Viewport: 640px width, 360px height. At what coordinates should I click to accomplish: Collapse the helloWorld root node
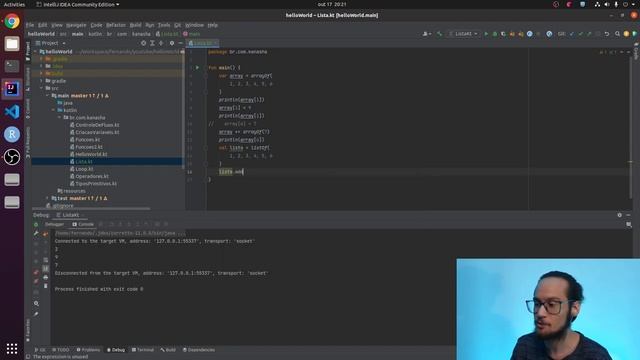tap(36, 52)
